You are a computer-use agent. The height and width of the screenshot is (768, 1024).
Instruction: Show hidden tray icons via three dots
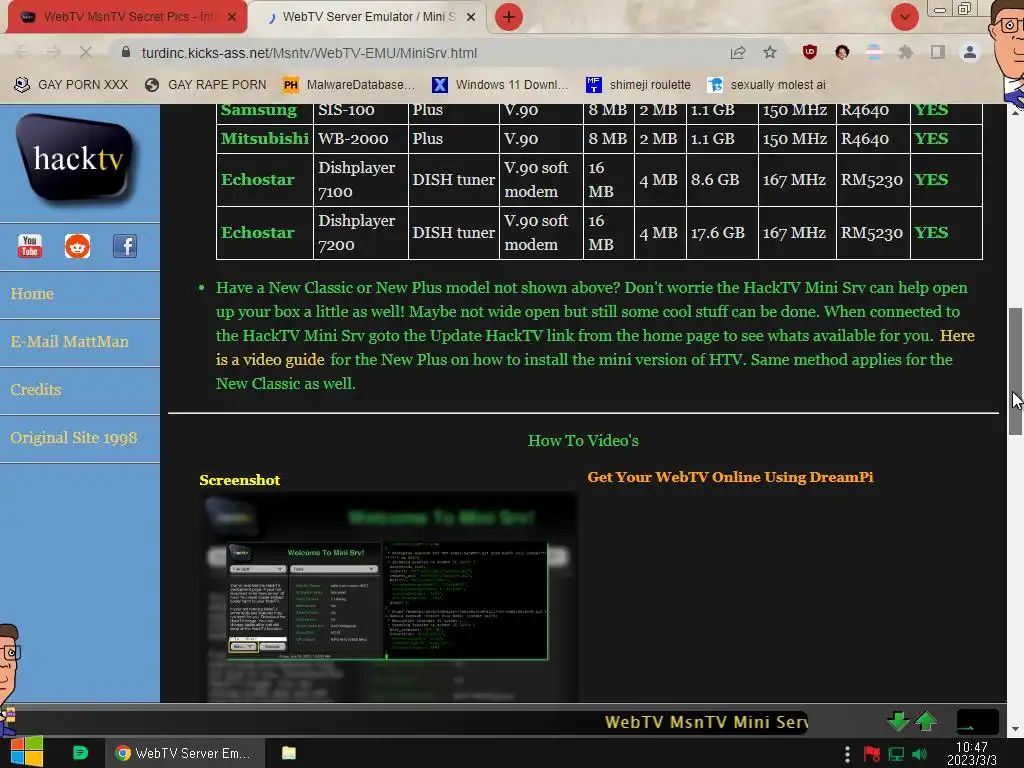pyautogui.click(x=847, y=754)
